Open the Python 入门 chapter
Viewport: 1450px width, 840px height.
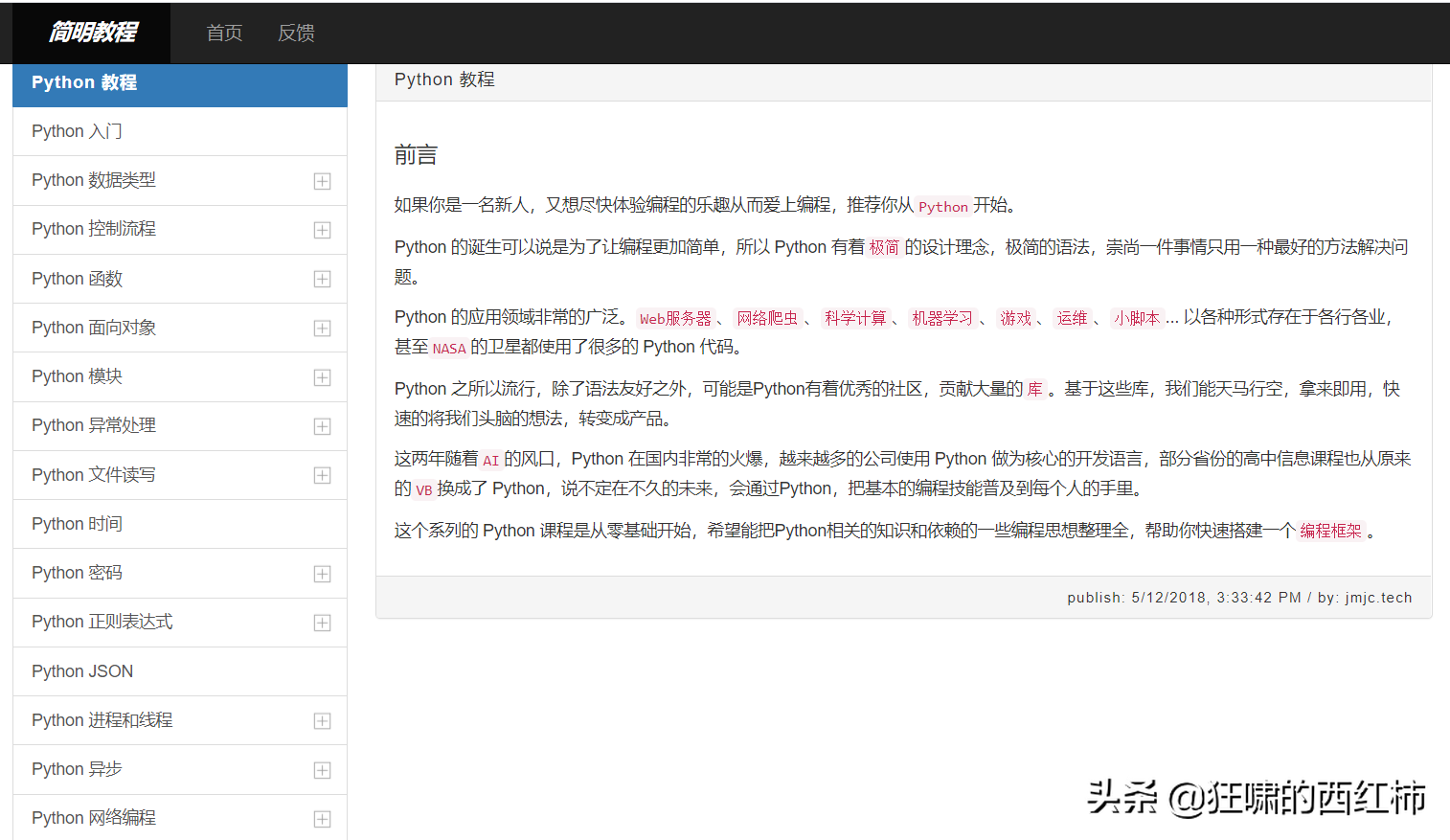click(77, 131)
